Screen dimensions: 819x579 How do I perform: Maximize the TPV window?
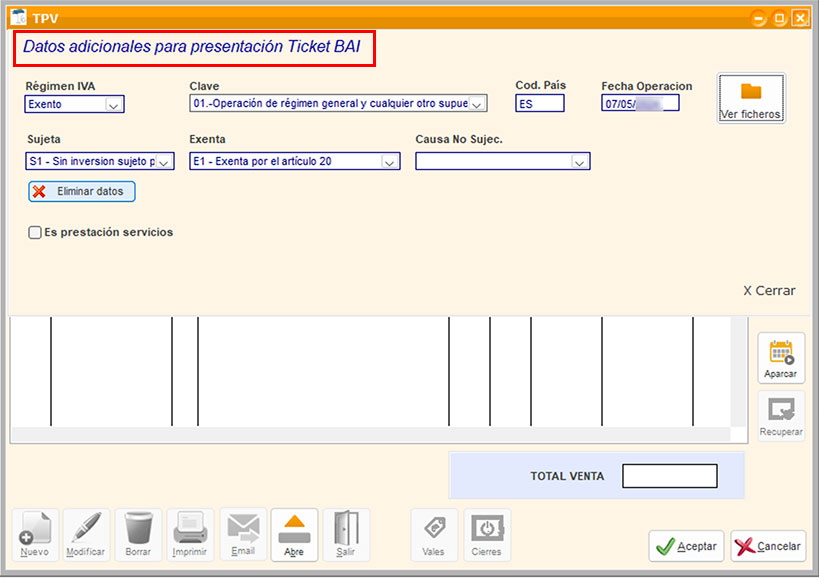[779, 19]
